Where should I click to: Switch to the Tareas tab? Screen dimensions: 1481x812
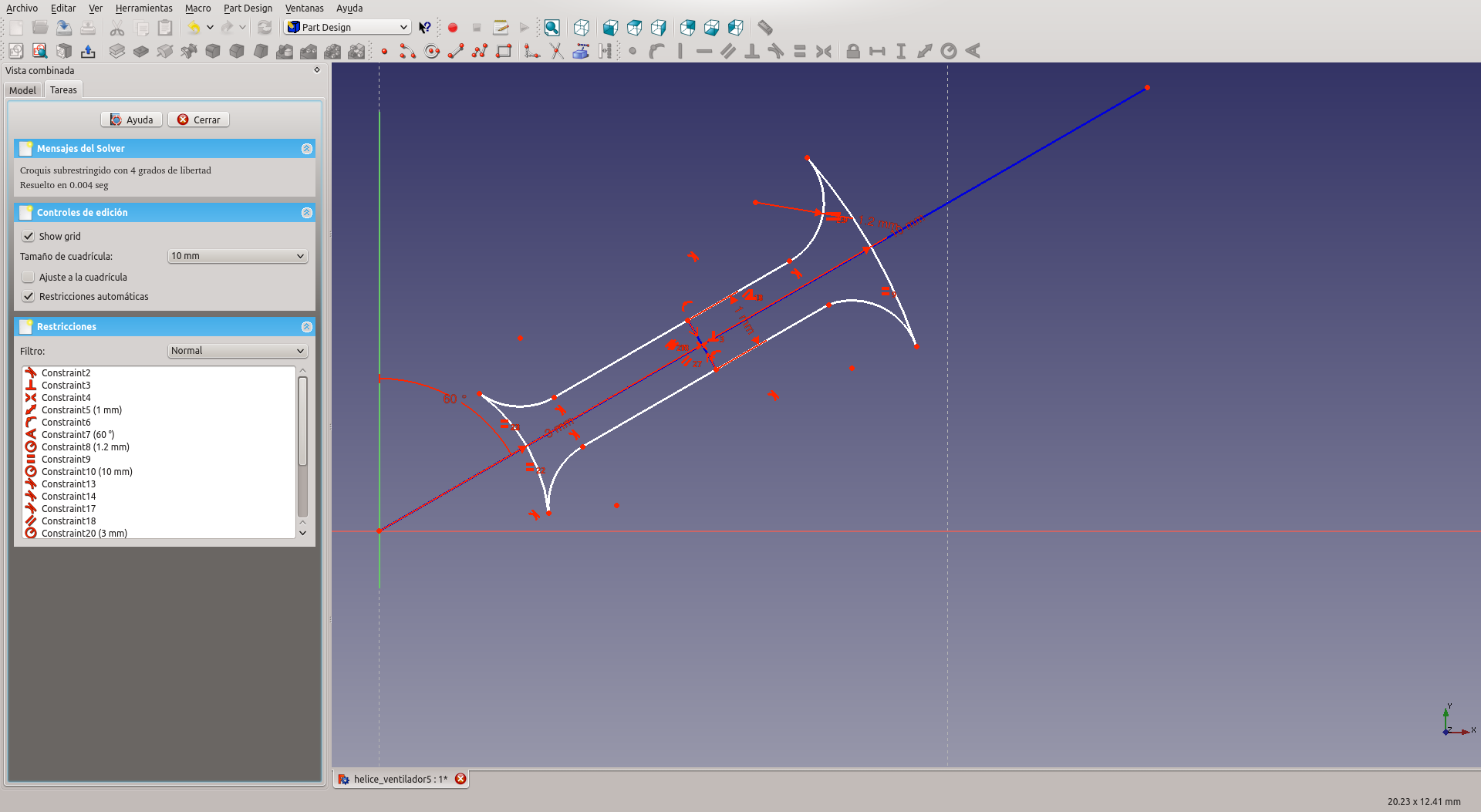tap(63, 89)
